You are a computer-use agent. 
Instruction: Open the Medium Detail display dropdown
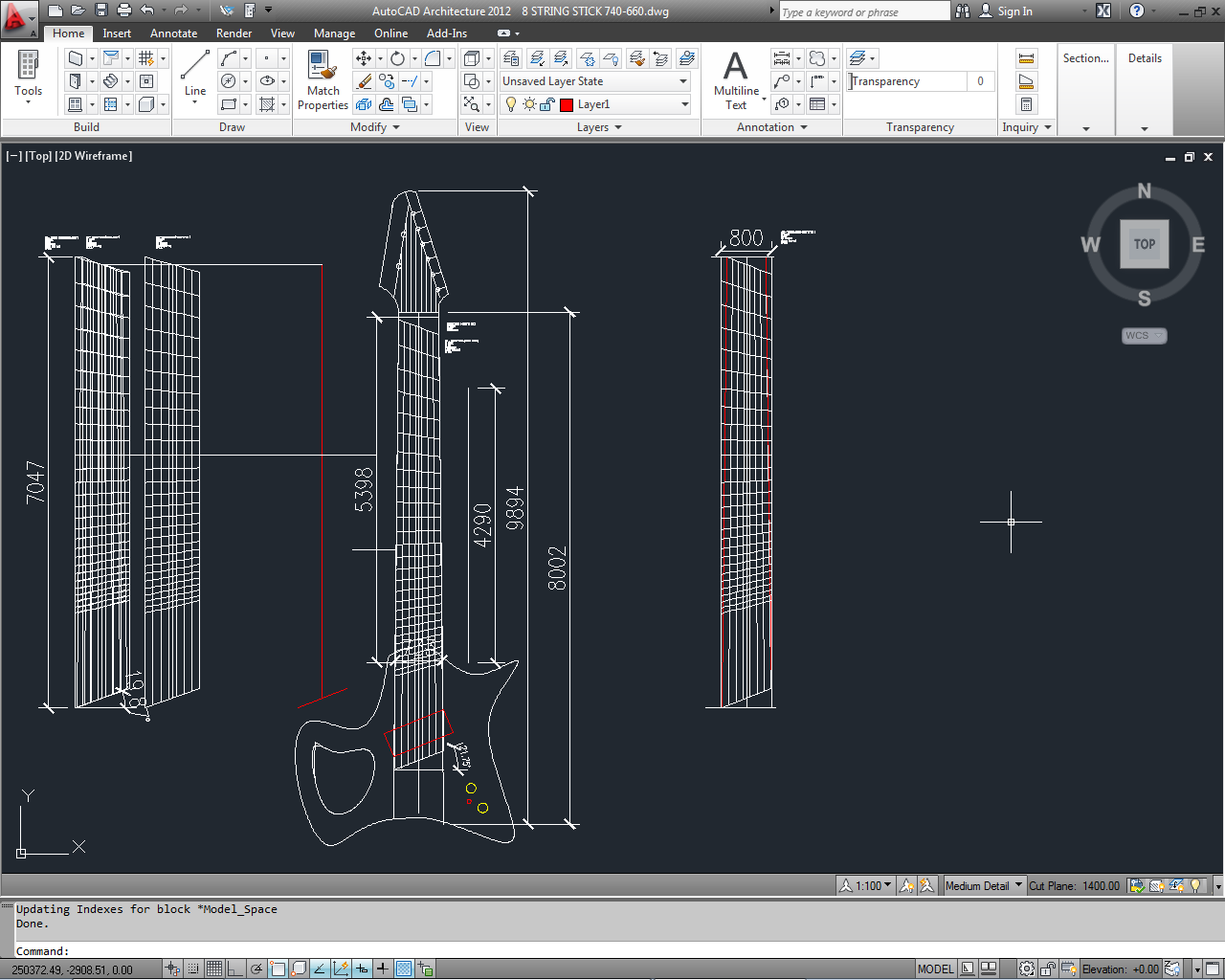coord(984,885)
